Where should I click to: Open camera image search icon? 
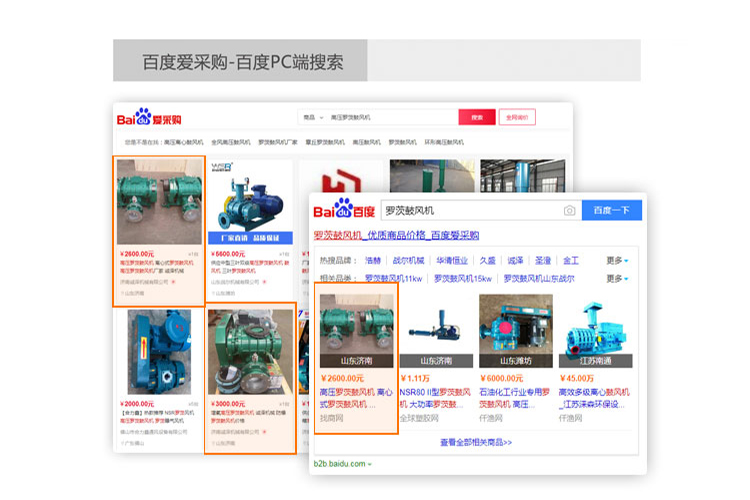[569, 210]
